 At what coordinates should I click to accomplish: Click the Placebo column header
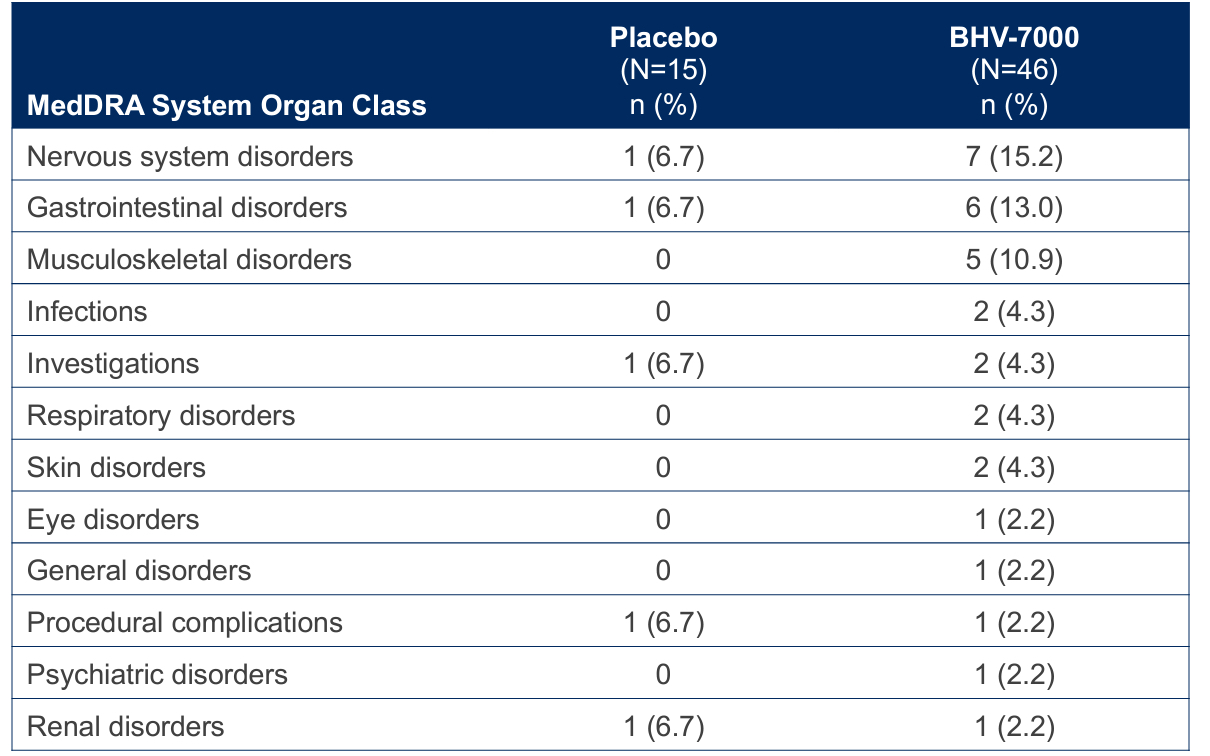(664, 38)
